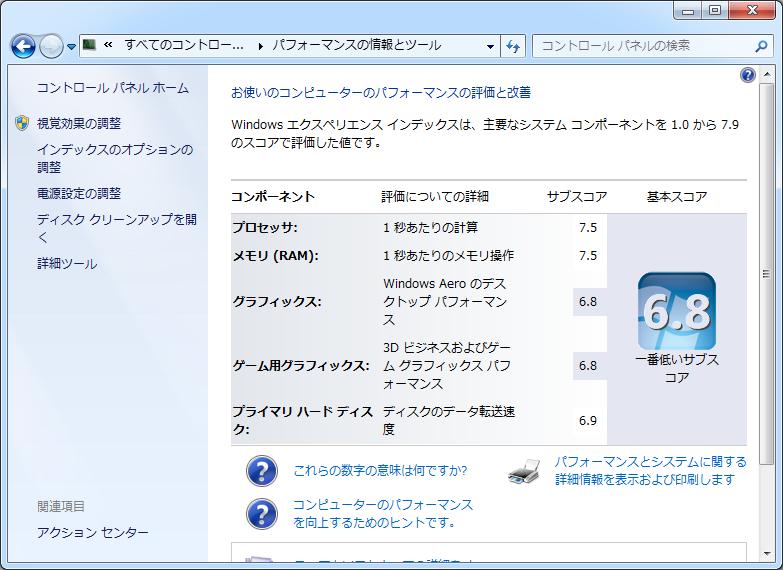Click question icon beside これらの数字の意味は何ですか?
Viewport: 783px width, 570px height.
(262, 471)
